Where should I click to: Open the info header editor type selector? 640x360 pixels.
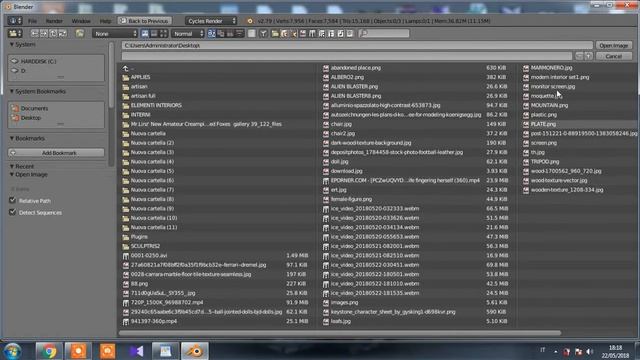pos(15,21)
